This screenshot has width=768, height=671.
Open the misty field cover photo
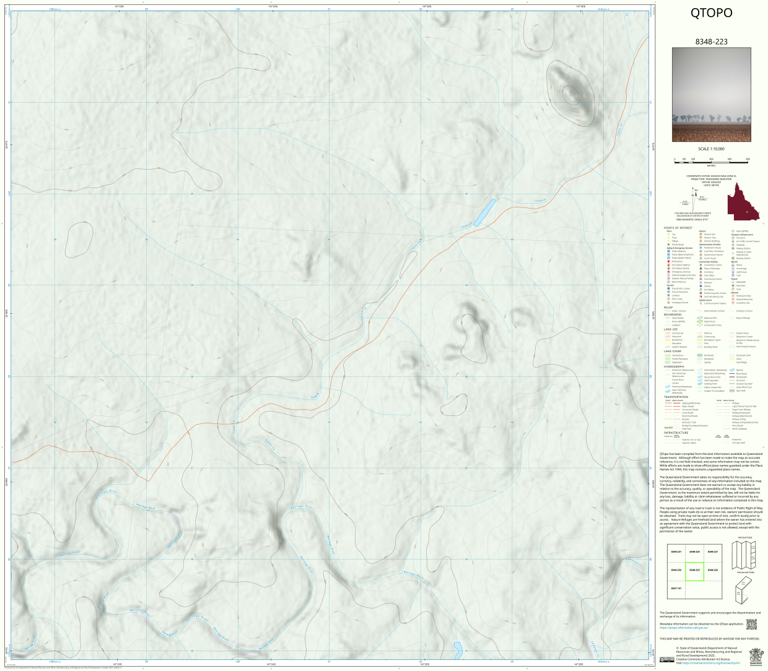(711, 95)
